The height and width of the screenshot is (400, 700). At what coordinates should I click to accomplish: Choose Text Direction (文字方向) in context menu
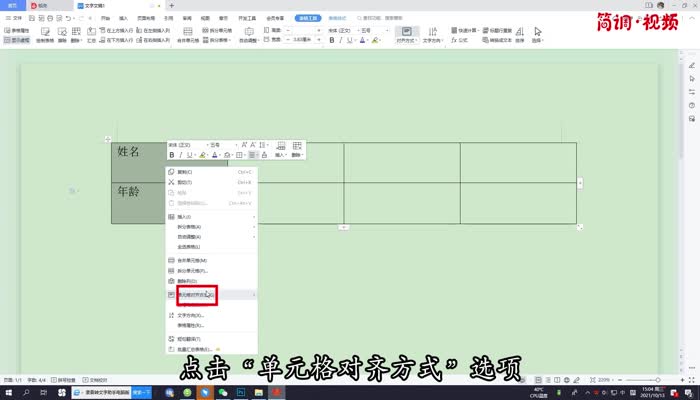coord(188,315)
